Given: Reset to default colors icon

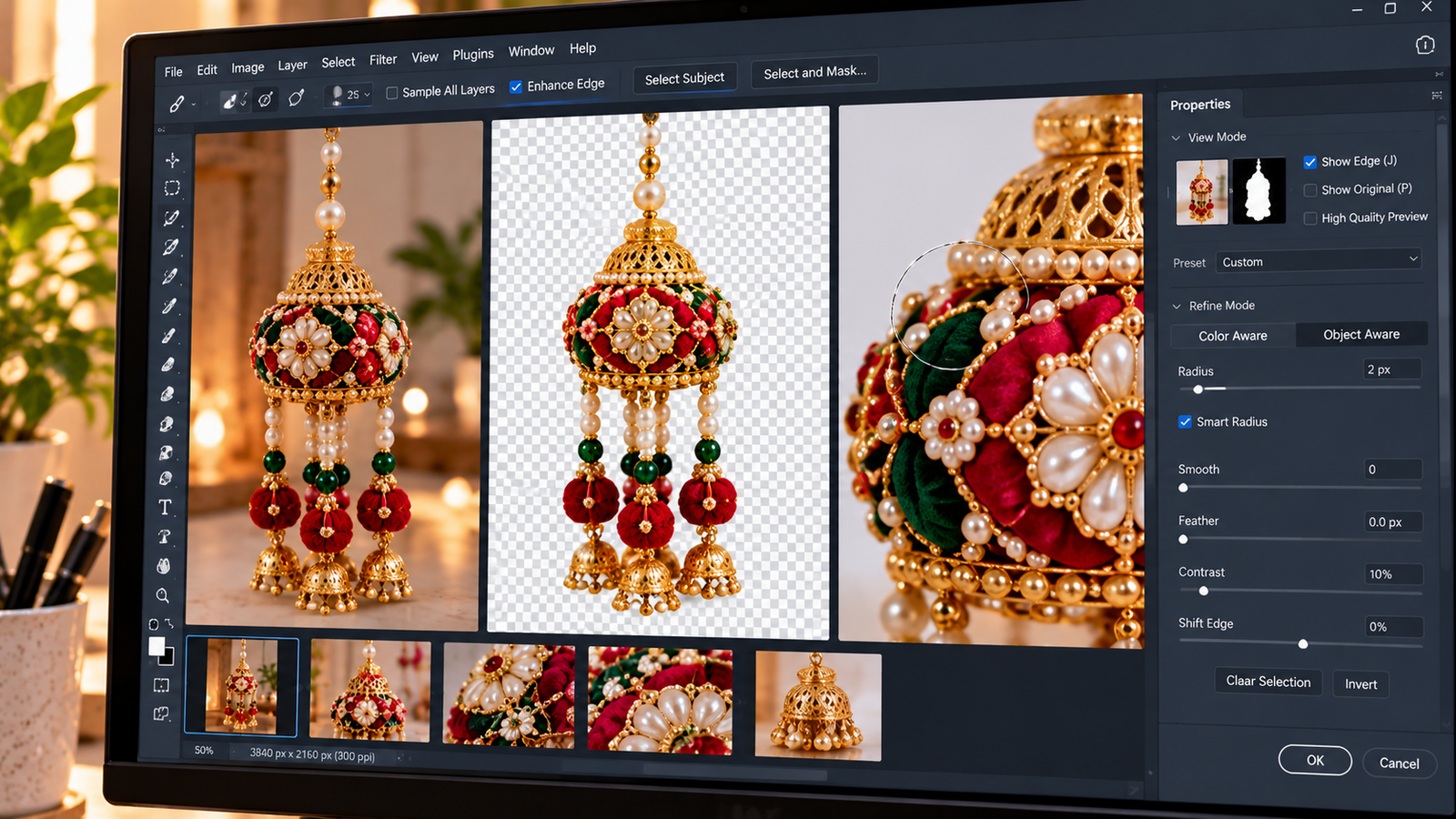Looking at the screenshot, I should tap(154, 624).
